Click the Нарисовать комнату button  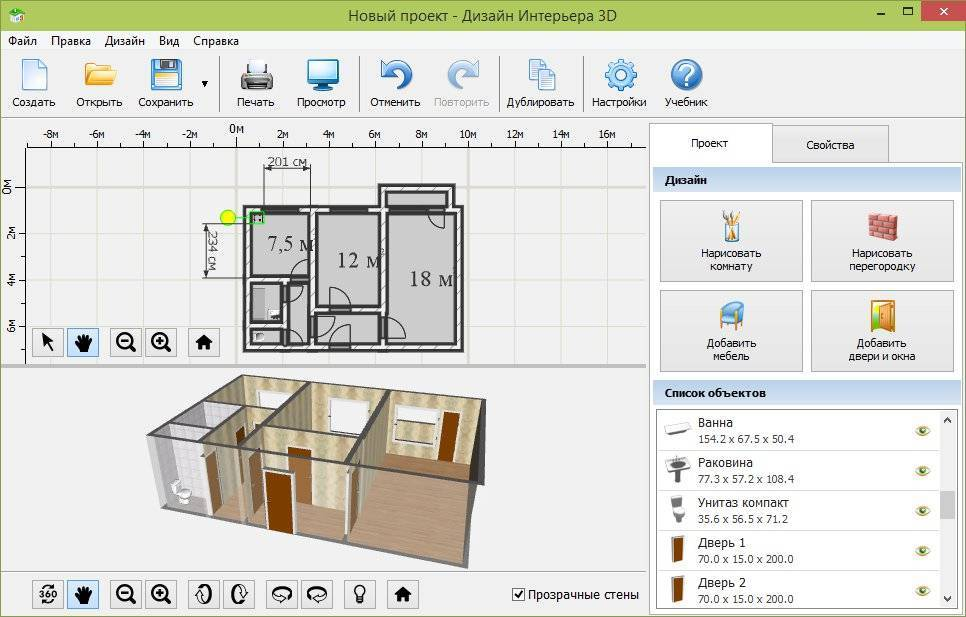pyautogui.click(x=731, y=241)
